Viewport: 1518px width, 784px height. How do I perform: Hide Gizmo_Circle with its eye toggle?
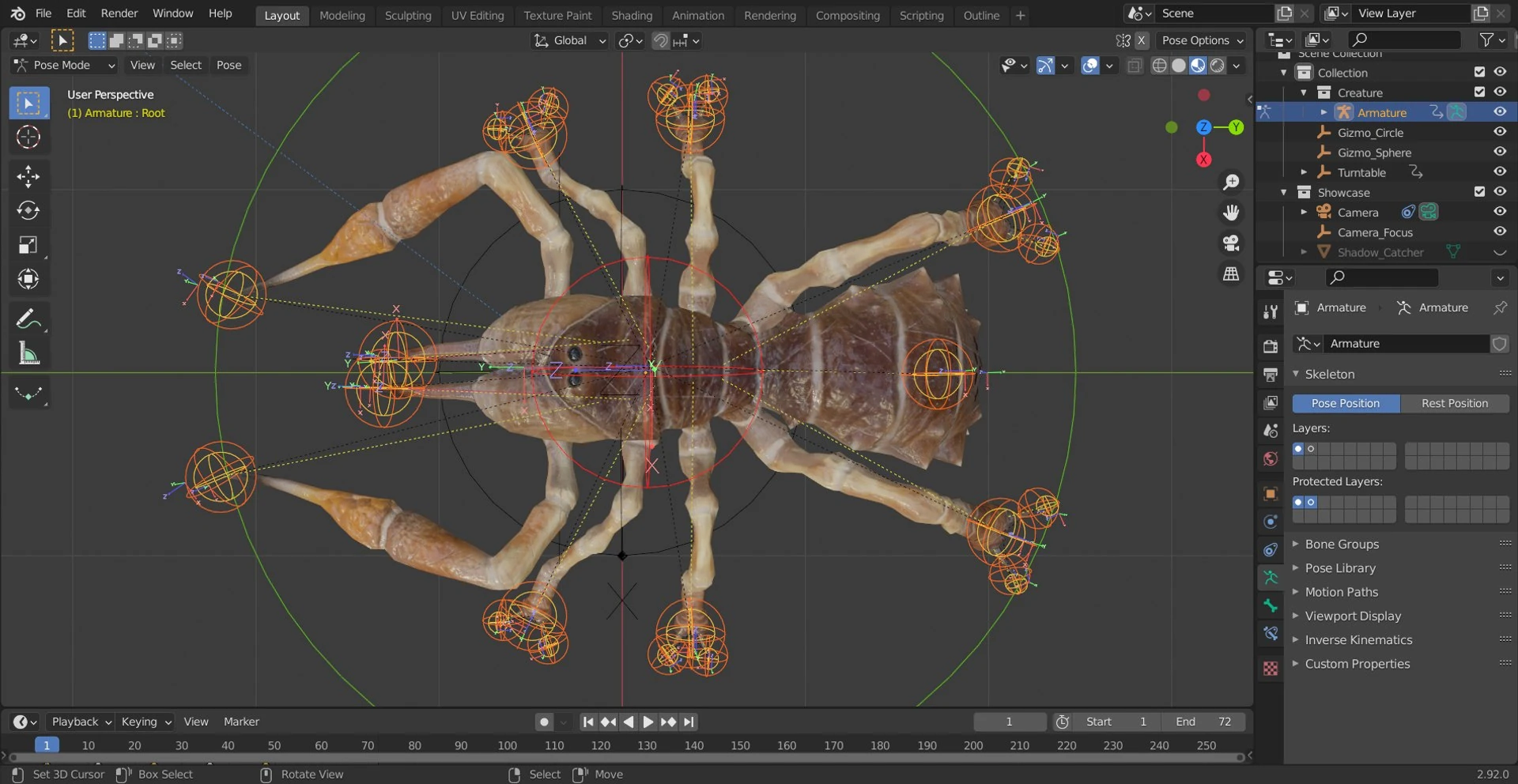1500,131
